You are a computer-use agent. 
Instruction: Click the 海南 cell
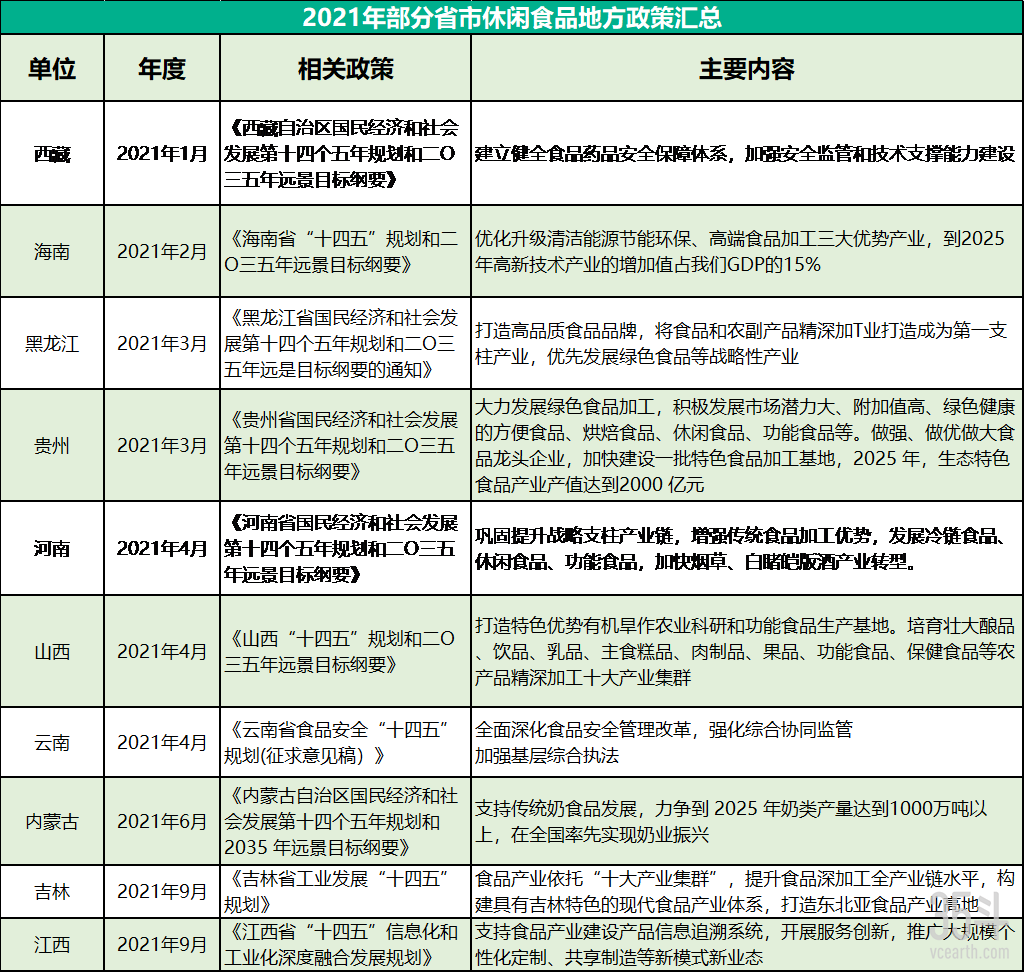(x=52, y=251)
